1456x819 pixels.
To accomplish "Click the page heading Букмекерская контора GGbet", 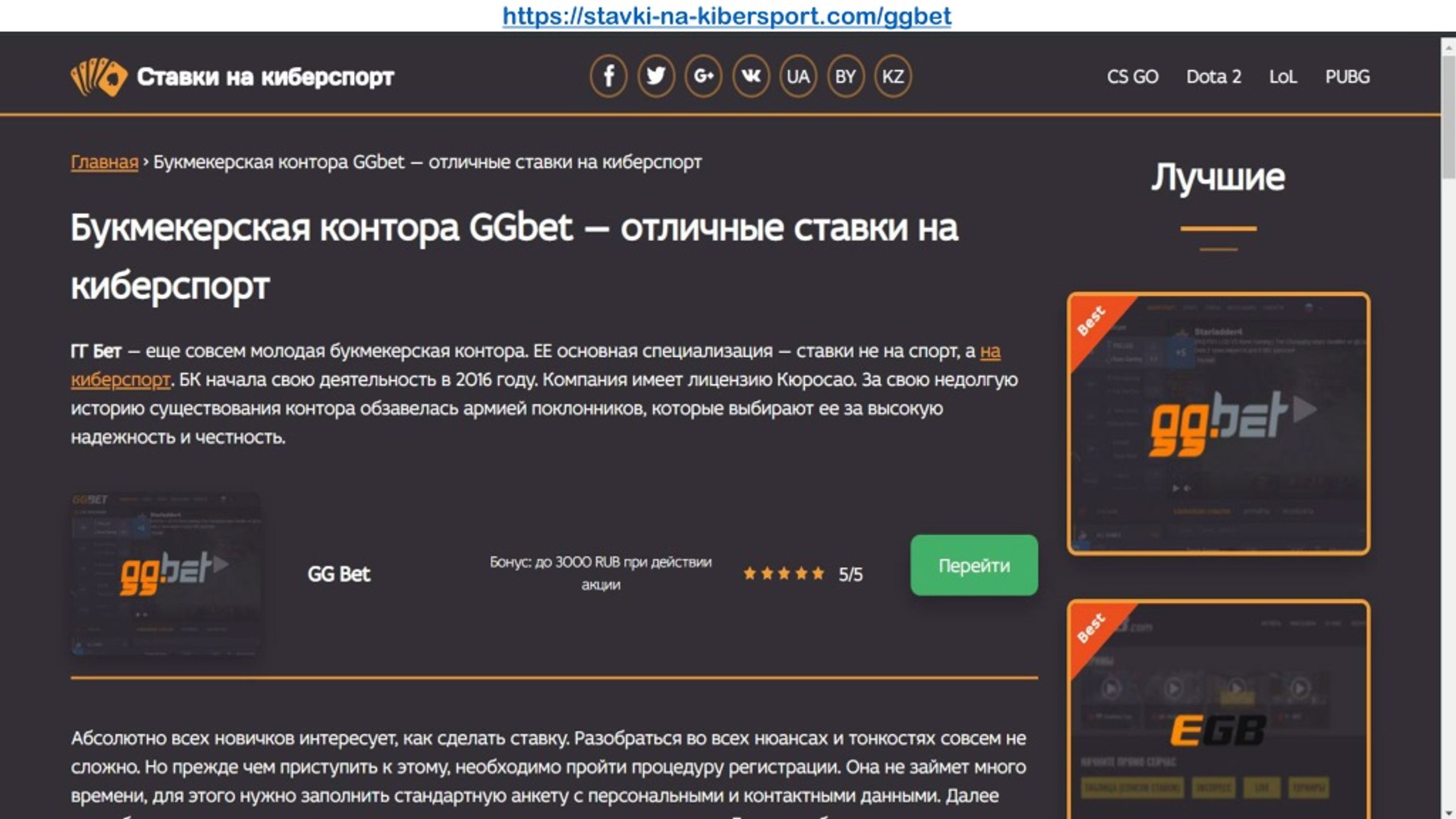I will click(x=514, y=256).
